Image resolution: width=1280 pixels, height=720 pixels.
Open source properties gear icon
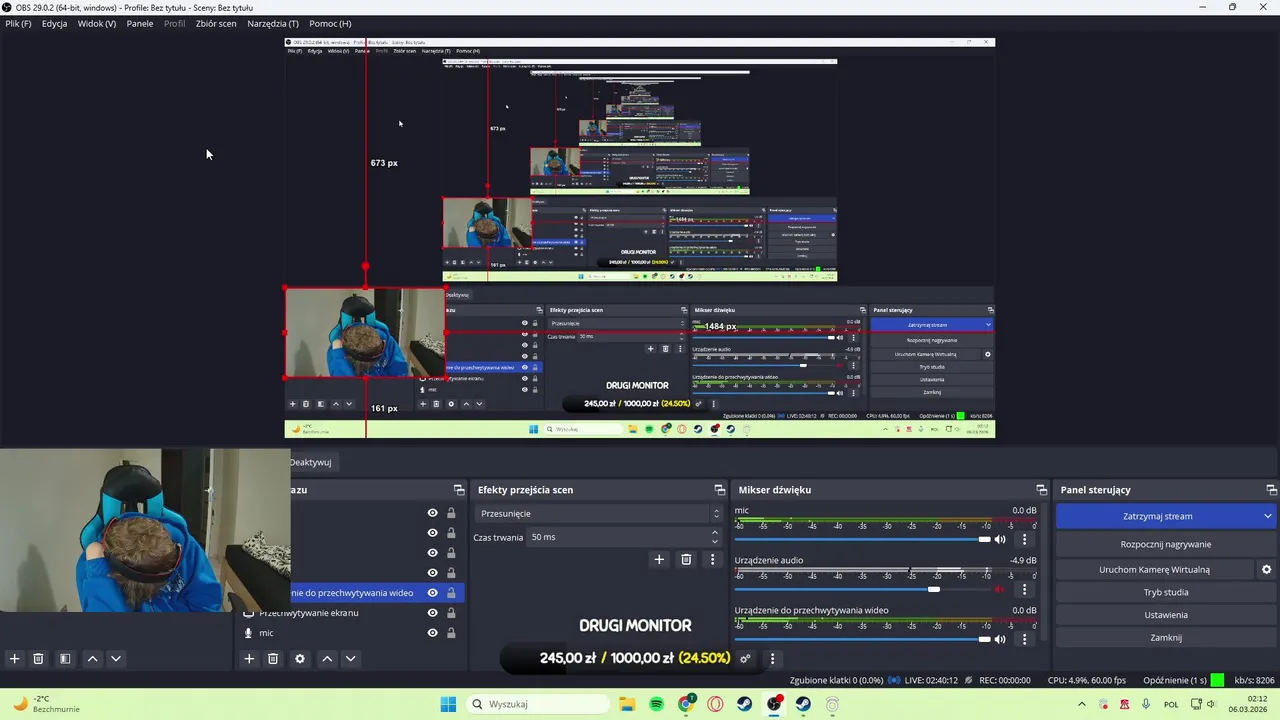point(299,659)
